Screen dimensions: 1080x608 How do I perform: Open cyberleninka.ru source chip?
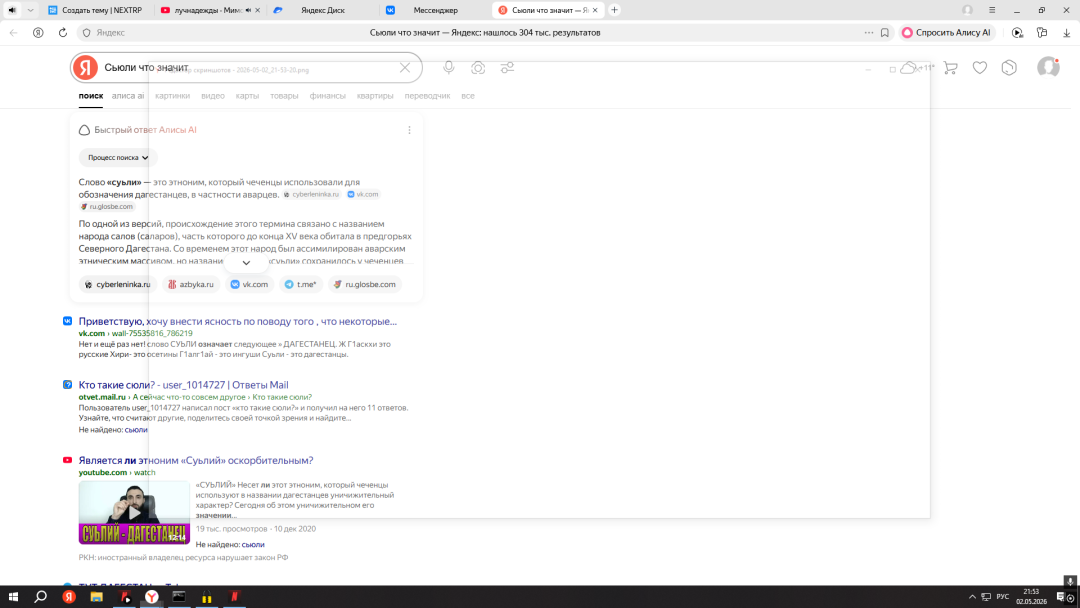(x=118, y=284)
